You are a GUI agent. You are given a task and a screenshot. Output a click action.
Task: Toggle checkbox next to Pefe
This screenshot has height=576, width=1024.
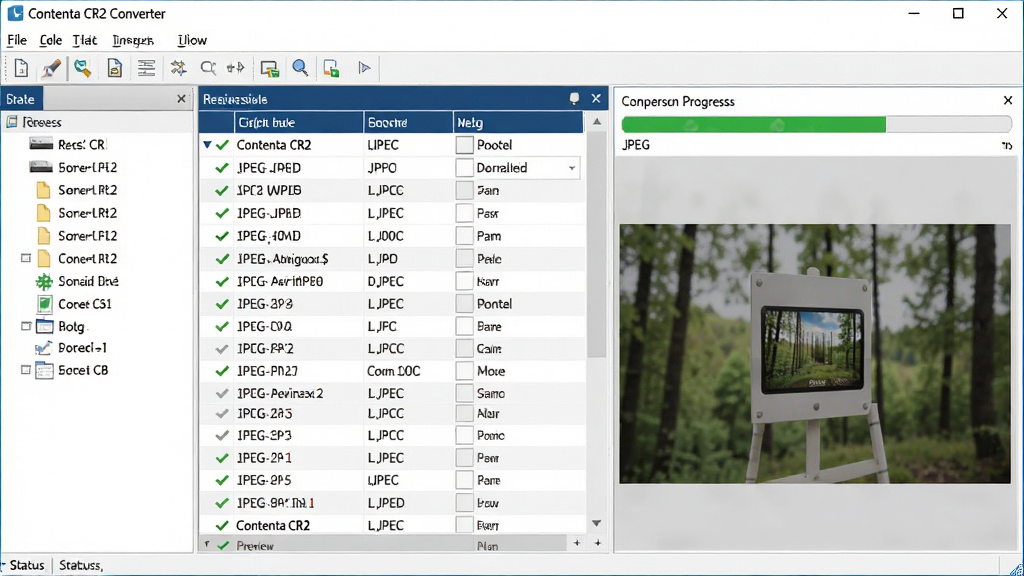[x=464, y=259]
